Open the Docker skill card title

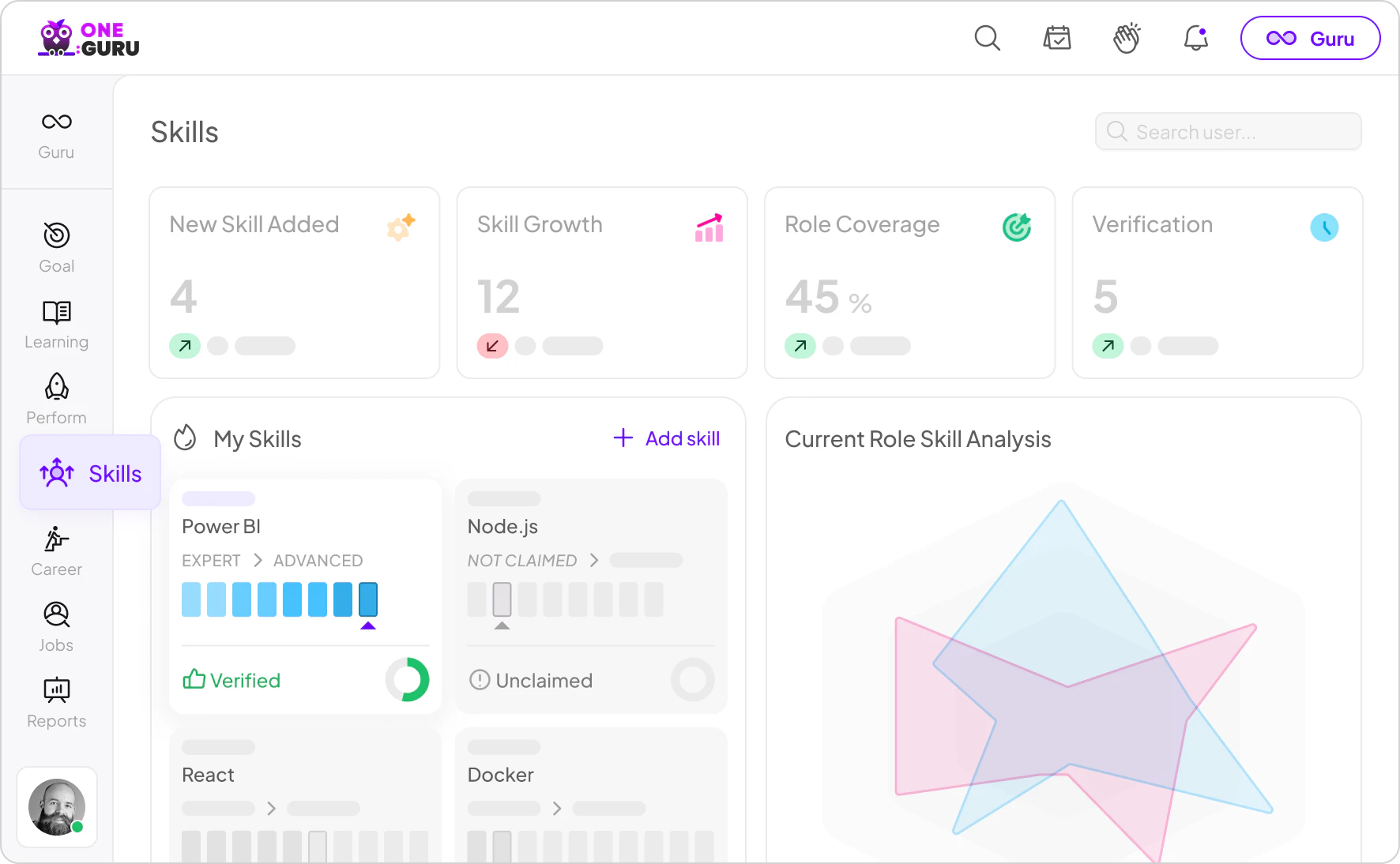(x=501, y=775)
